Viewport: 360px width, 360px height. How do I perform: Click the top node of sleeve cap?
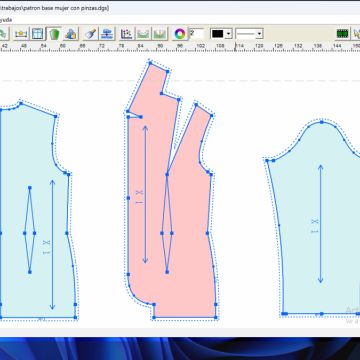point(322,122)
